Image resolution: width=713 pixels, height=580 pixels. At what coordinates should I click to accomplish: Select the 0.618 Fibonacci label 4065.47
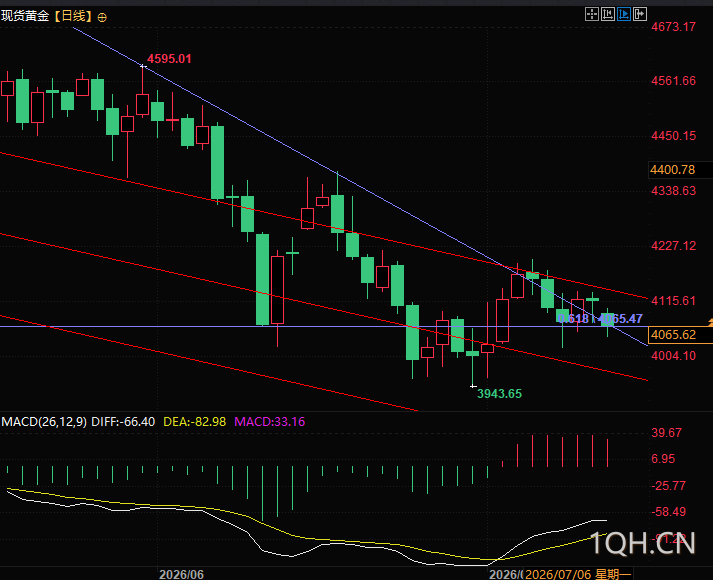point(600,319)
